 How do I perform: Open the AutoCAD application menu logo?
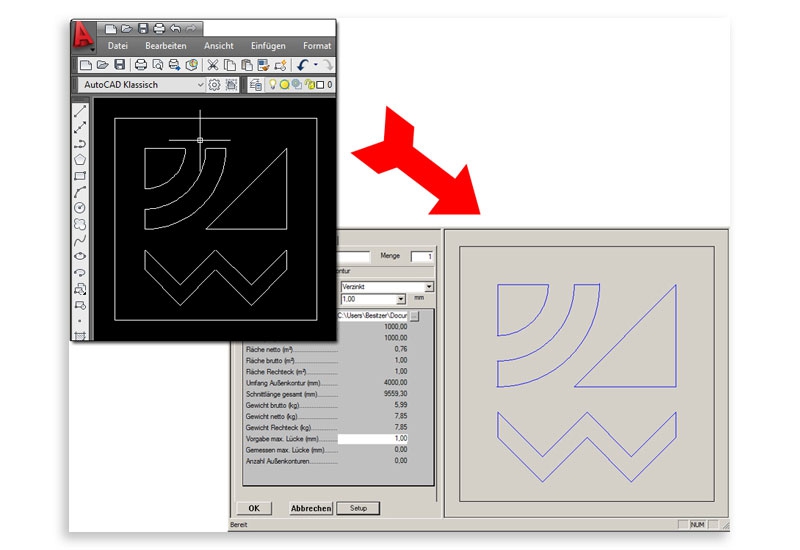83,37
